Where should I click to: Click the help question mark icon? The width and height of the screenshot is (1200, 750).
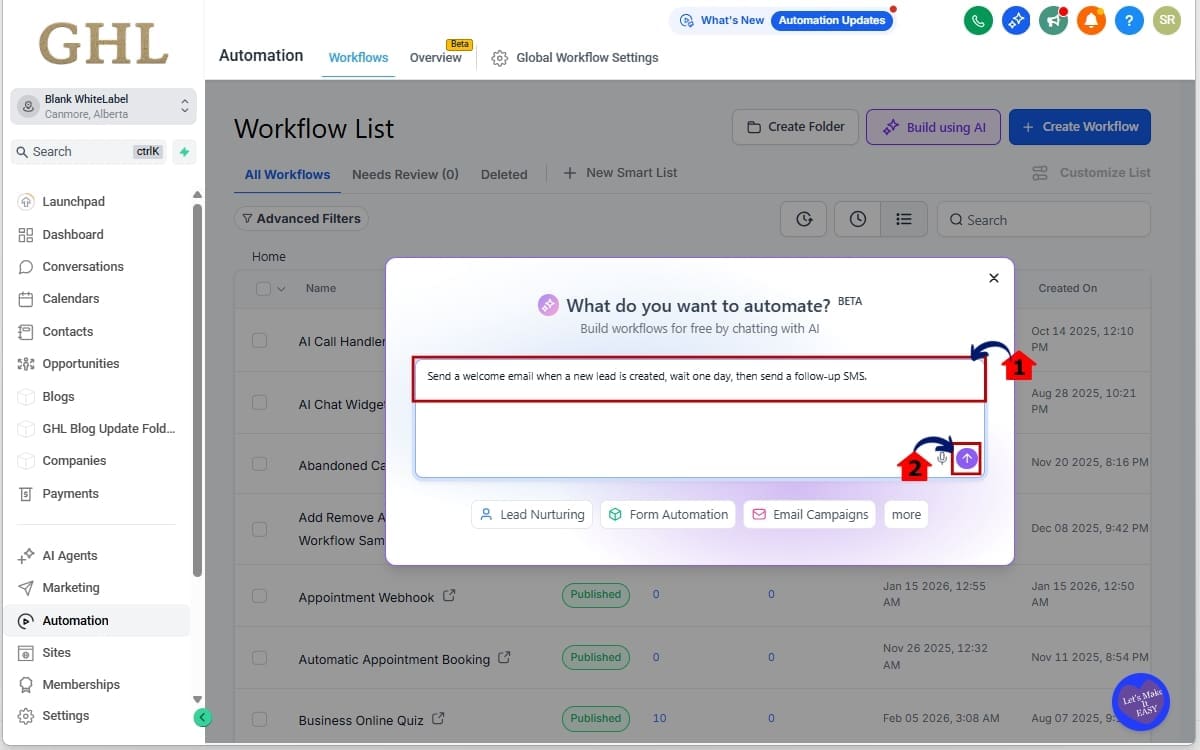point(1129,20)
